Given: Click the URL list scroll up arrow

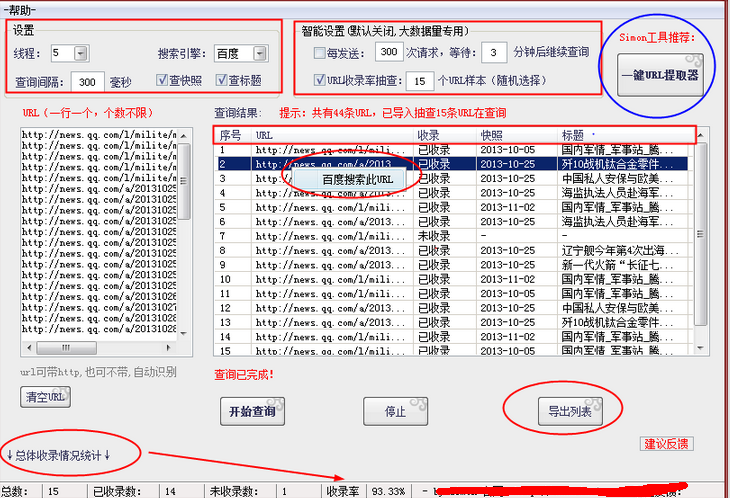Looking at the screenshot, I should coord(183,135).
